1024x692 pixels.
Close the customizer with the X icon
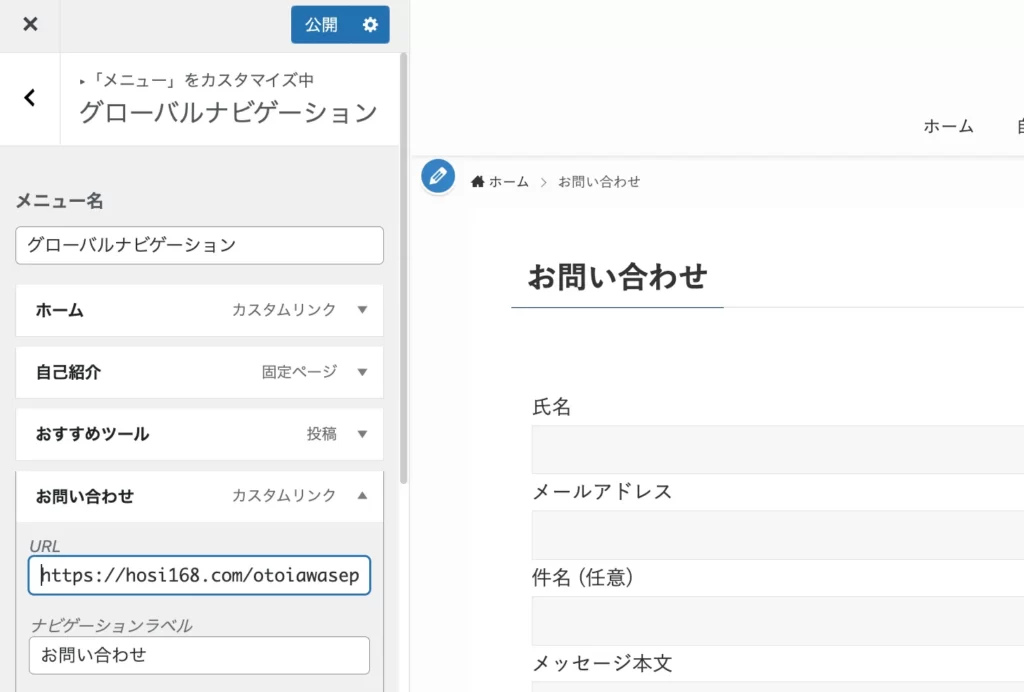pyautogui.click(x=30, y=25)
